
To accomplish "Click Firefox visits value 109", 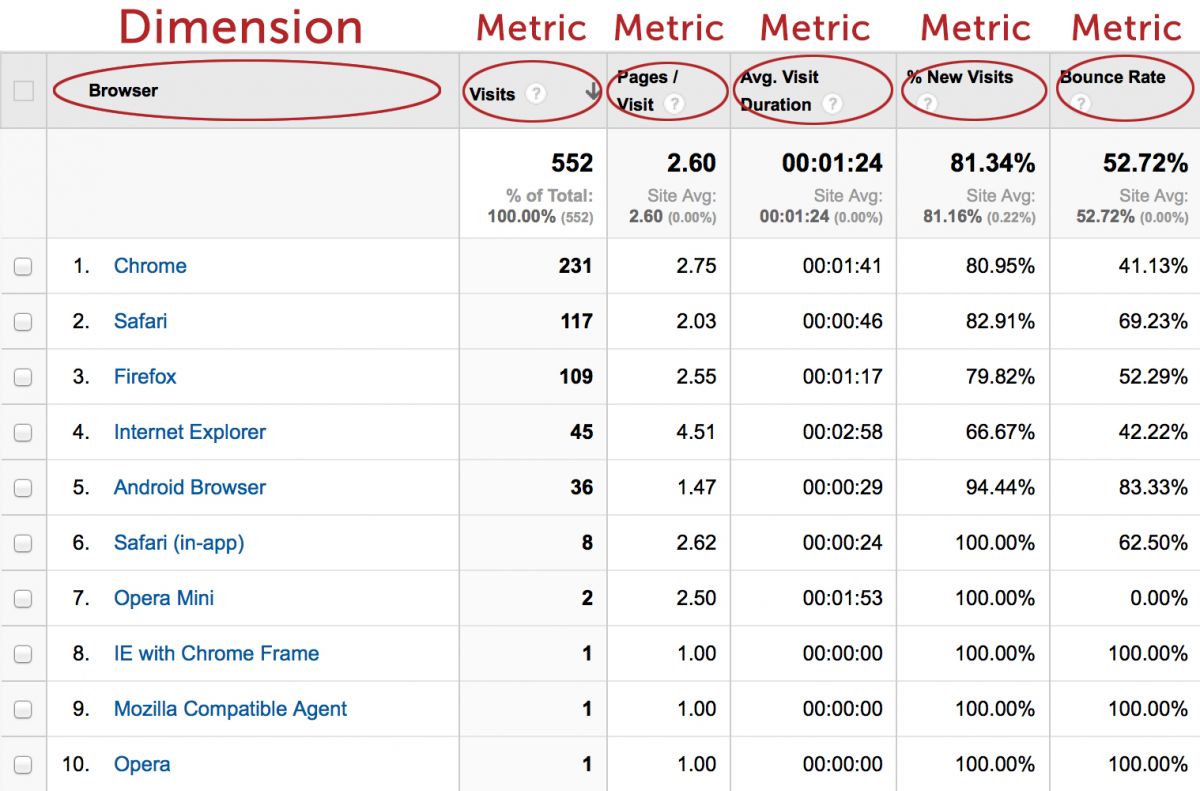I will pyautogui.click(x=576, y=377).
